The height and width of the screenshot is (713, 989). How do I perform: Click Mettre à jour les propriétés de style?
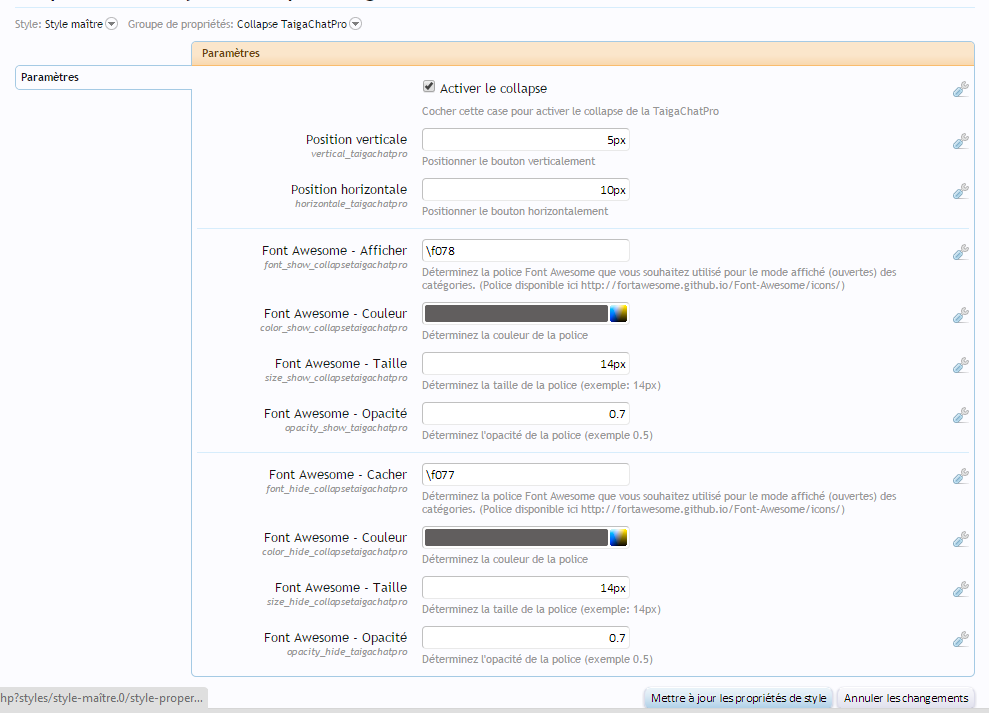click(739, 698)
